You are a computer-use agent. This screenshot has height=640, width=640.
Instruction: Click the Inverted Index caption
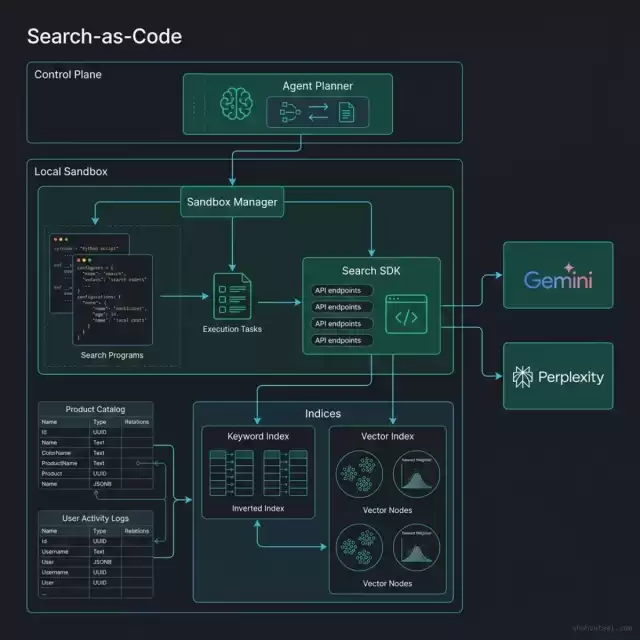click(258, 508)
